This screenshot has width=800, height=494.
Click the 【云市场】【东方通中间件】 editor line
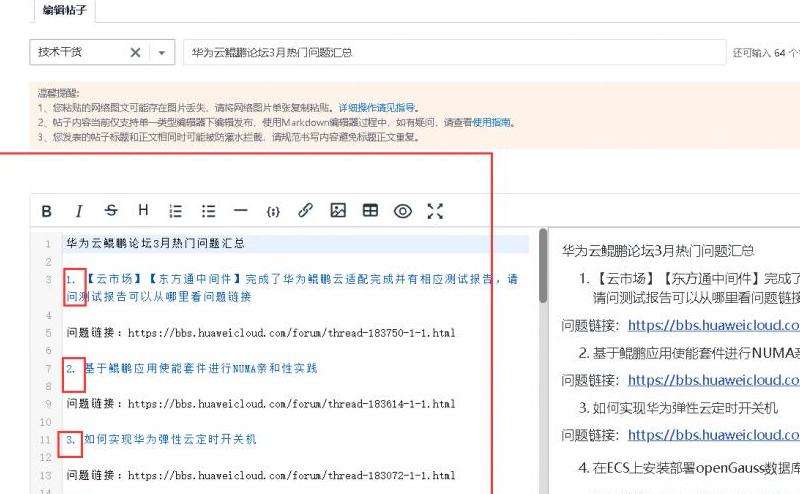[292, 288]
